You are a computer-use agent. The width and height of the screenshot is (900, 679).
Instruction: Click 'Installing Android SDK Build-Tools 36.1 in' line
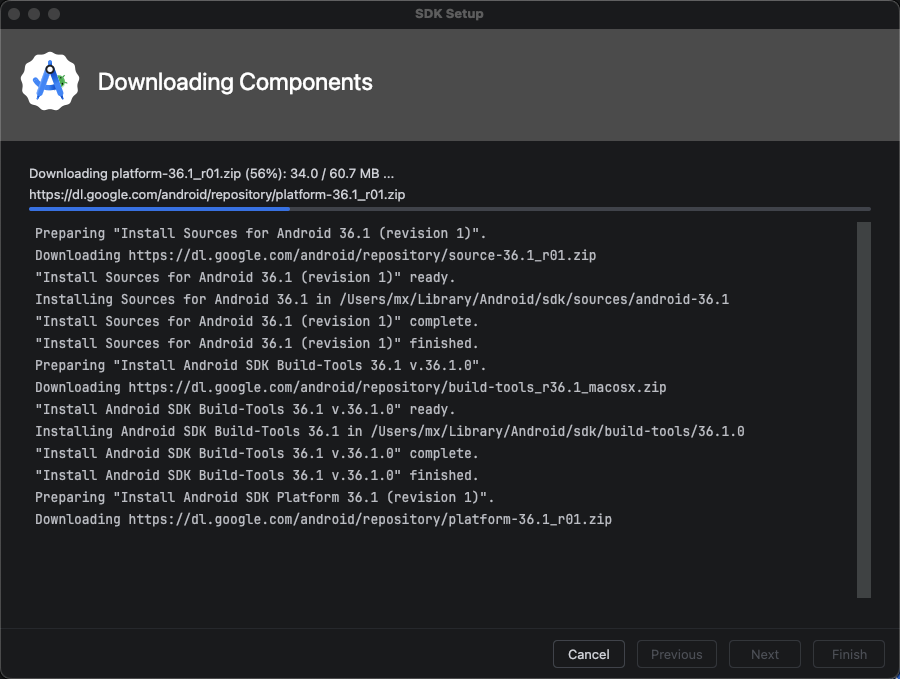pyautogui.click(x=390, y=432)
